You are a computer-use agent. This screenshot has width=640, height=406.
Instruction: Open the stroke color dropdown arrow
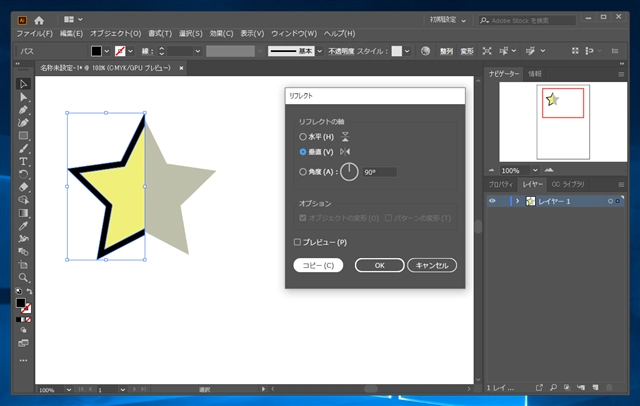130,51
